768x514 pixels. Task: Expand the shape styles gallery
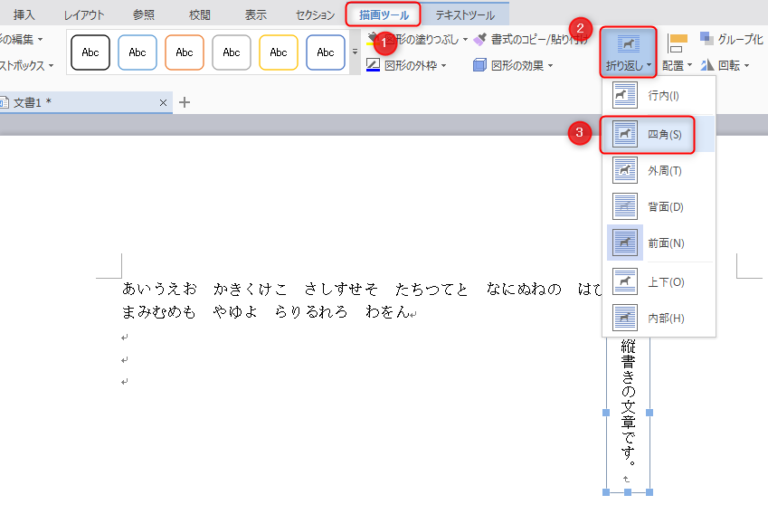coord(354,52)
